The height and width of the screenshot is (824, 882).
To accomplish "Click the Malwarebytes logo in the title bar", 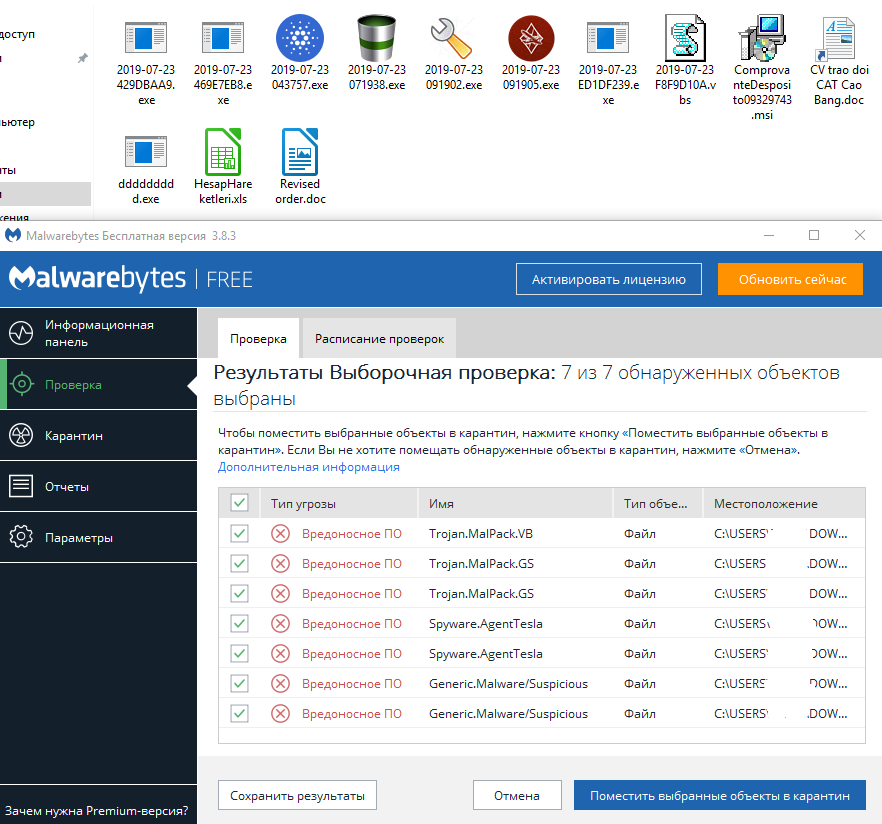I will 12,235.
